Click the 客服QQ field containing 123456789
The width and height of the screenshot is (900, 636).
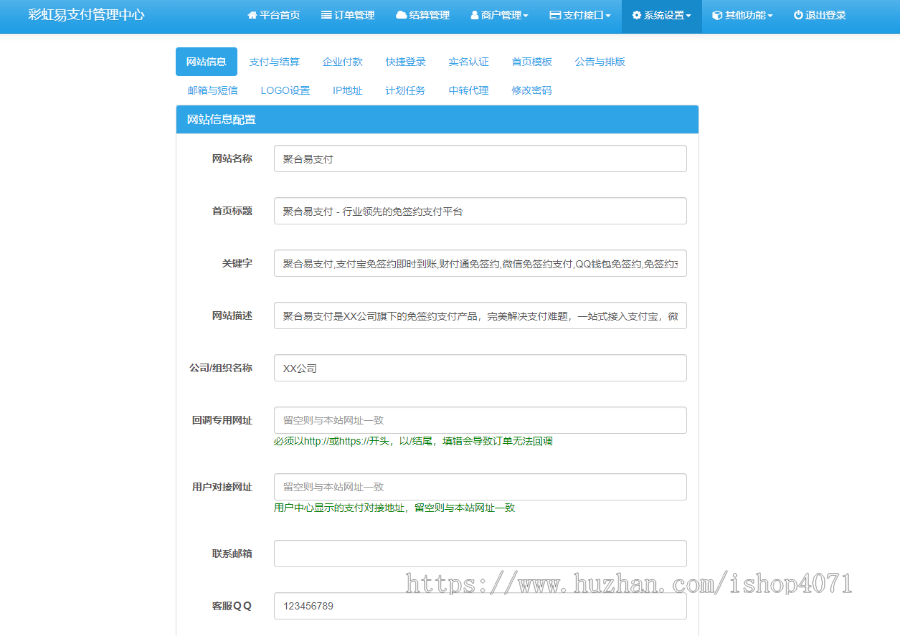(x=480, y=606)
